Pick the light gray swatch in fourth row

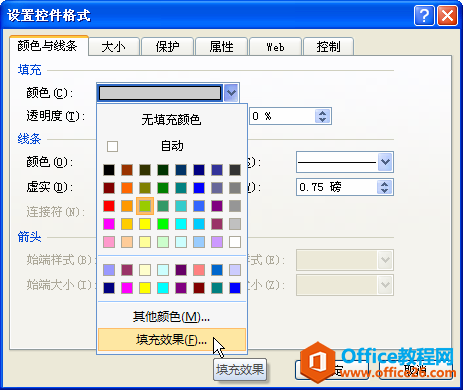tap(235, 224)
